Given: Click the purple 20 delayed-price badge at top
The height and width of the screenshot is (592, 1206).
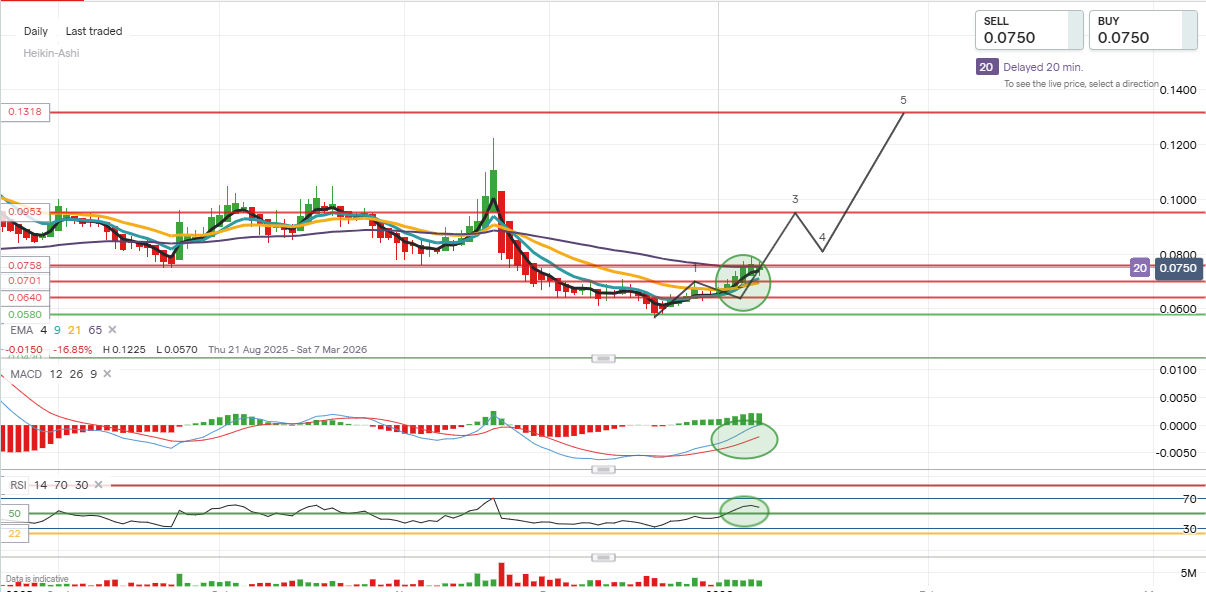Looking at the screenshot, I should coord(986,67).
